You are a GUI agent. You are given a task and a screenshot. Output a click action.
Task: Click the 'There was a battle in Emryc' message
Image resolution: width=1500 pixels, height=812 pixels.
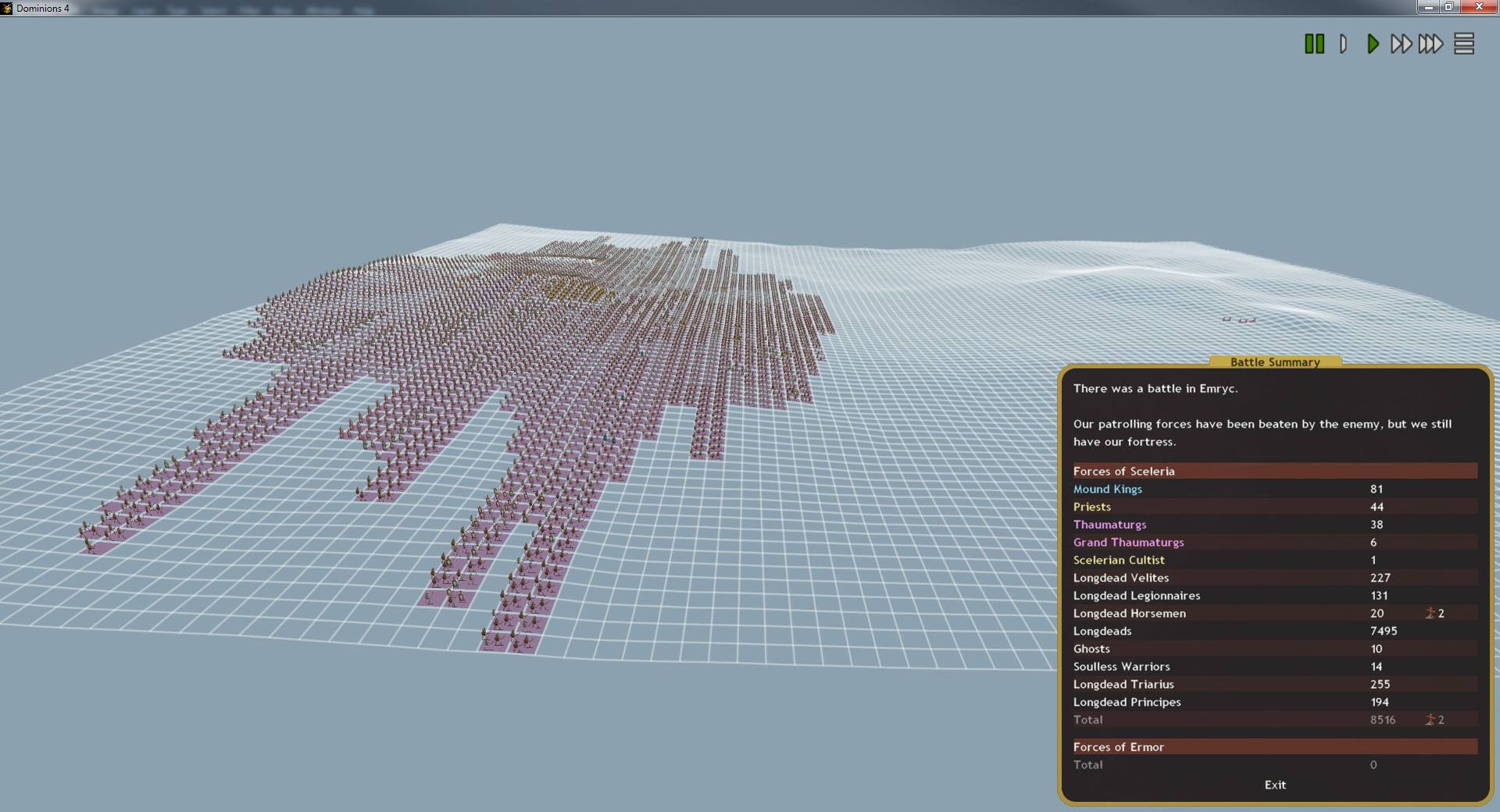pyautogui.click(x=1155, y=388)
